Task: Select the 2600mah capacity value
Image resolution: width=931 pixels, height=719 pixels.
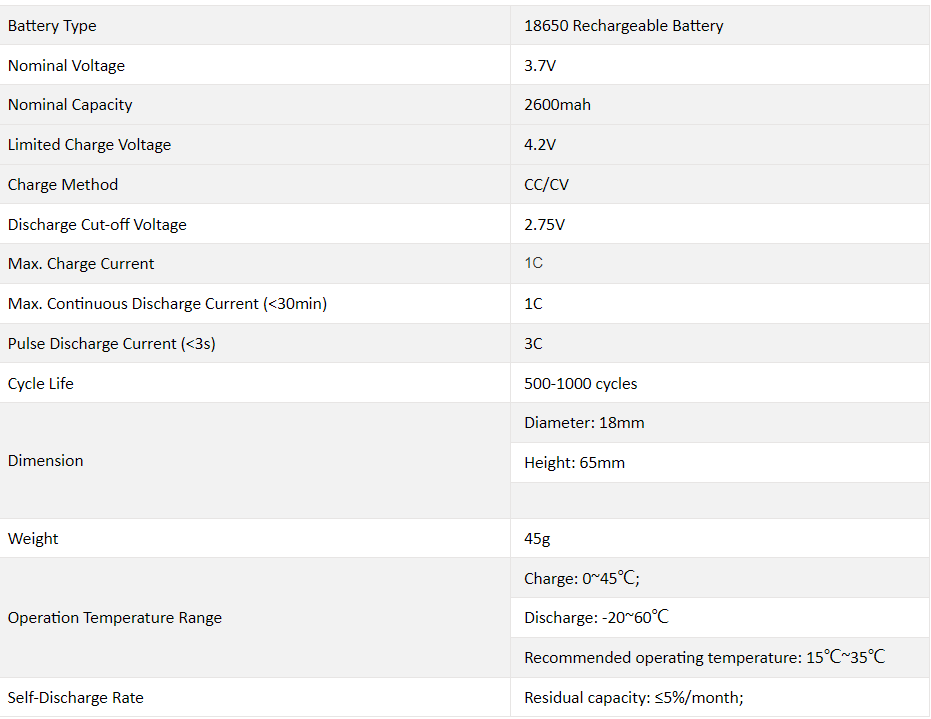Action: tap(557, 105)
